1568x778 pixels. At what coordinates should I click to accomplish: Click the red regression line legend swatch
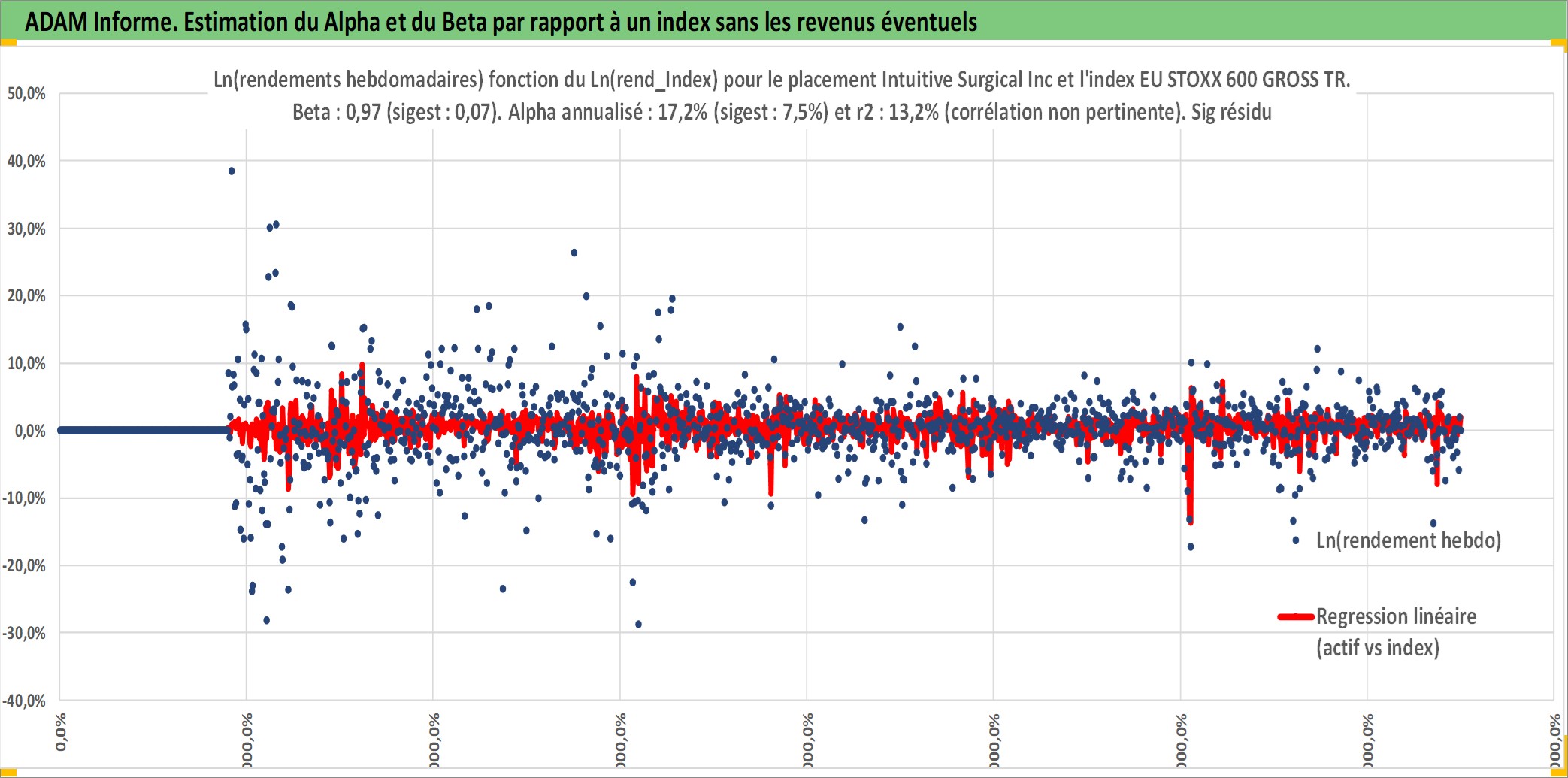coord(1296,617)
